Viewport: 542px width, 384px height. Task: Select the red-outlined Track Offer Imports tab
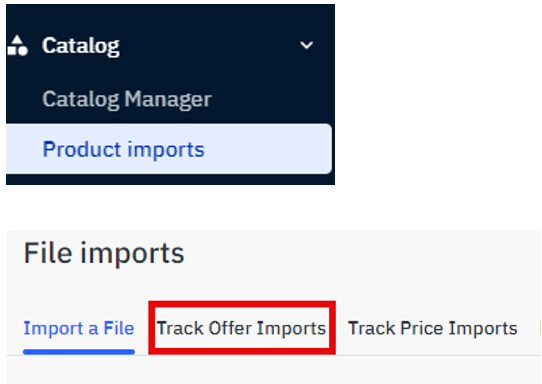click(x=242, y=328)
